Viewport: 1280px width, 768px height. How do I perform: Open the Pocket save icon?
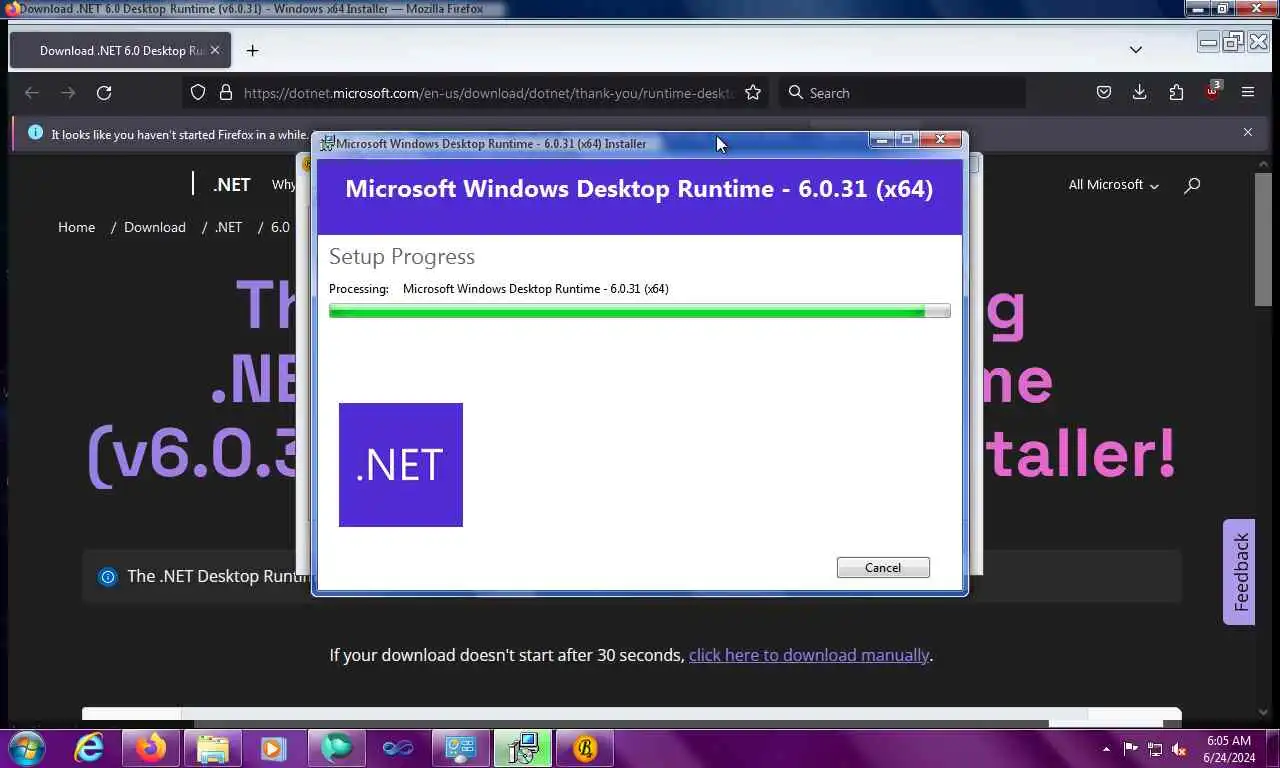1104,92
